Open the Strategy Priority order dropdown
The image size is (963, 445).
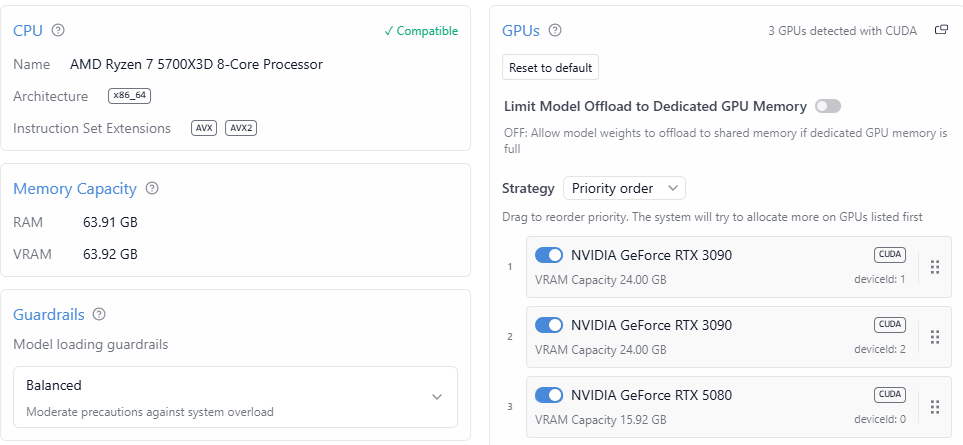tap(624, 188)
